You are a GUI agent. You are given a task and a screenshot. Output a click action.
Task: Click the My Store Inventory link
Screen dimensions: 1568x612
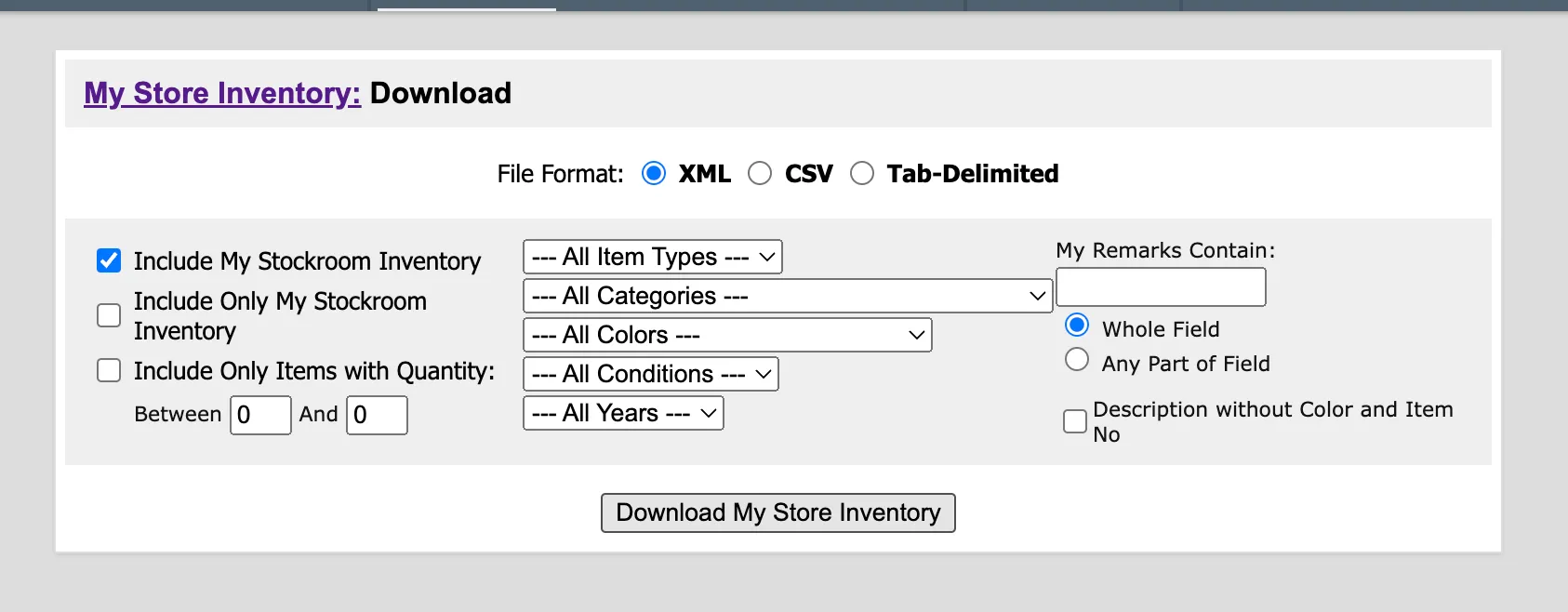(x=222, y=93)
